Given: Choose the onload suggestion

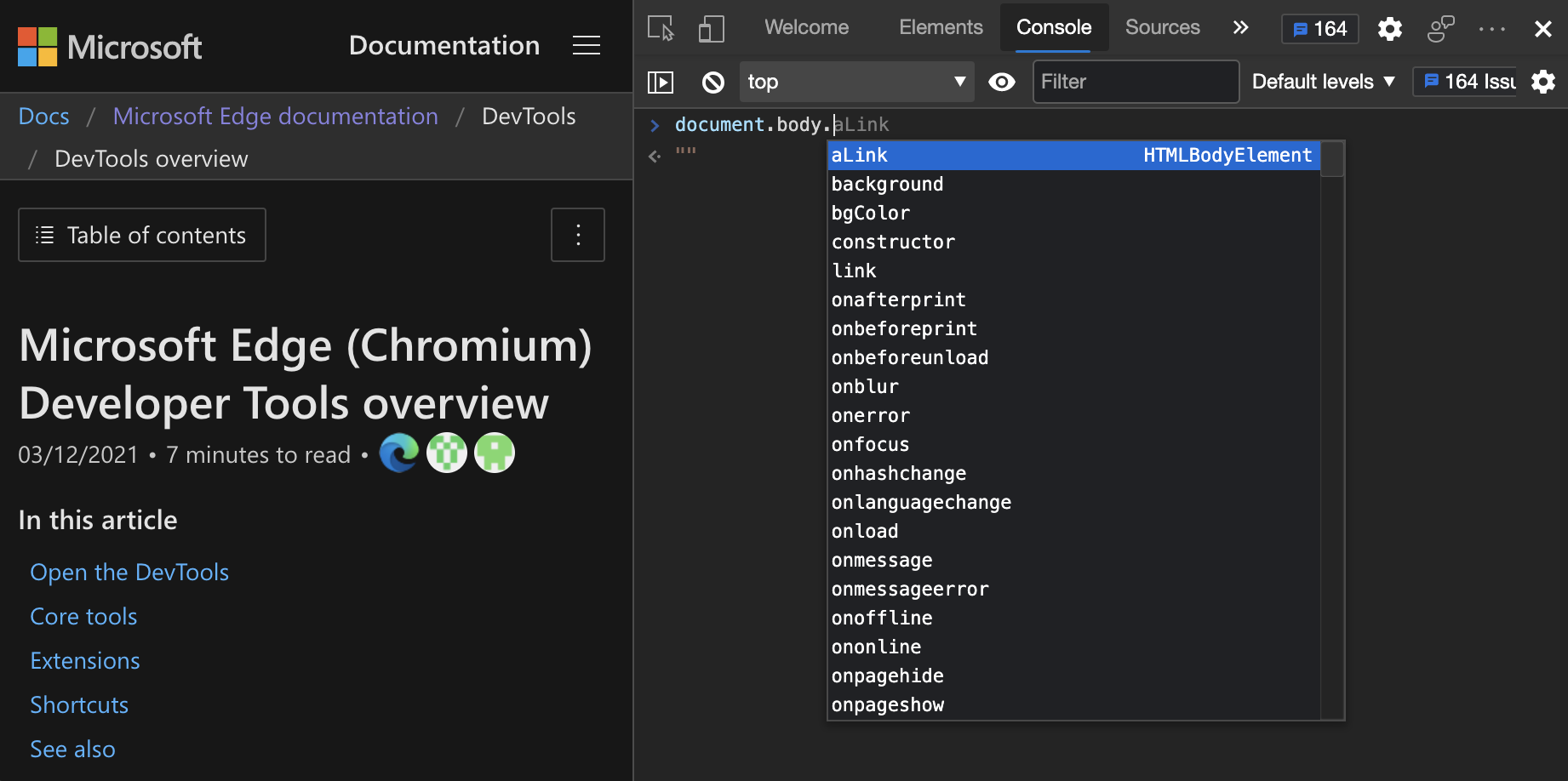Looking at the screenshot, I should [x=1074, y=531].
